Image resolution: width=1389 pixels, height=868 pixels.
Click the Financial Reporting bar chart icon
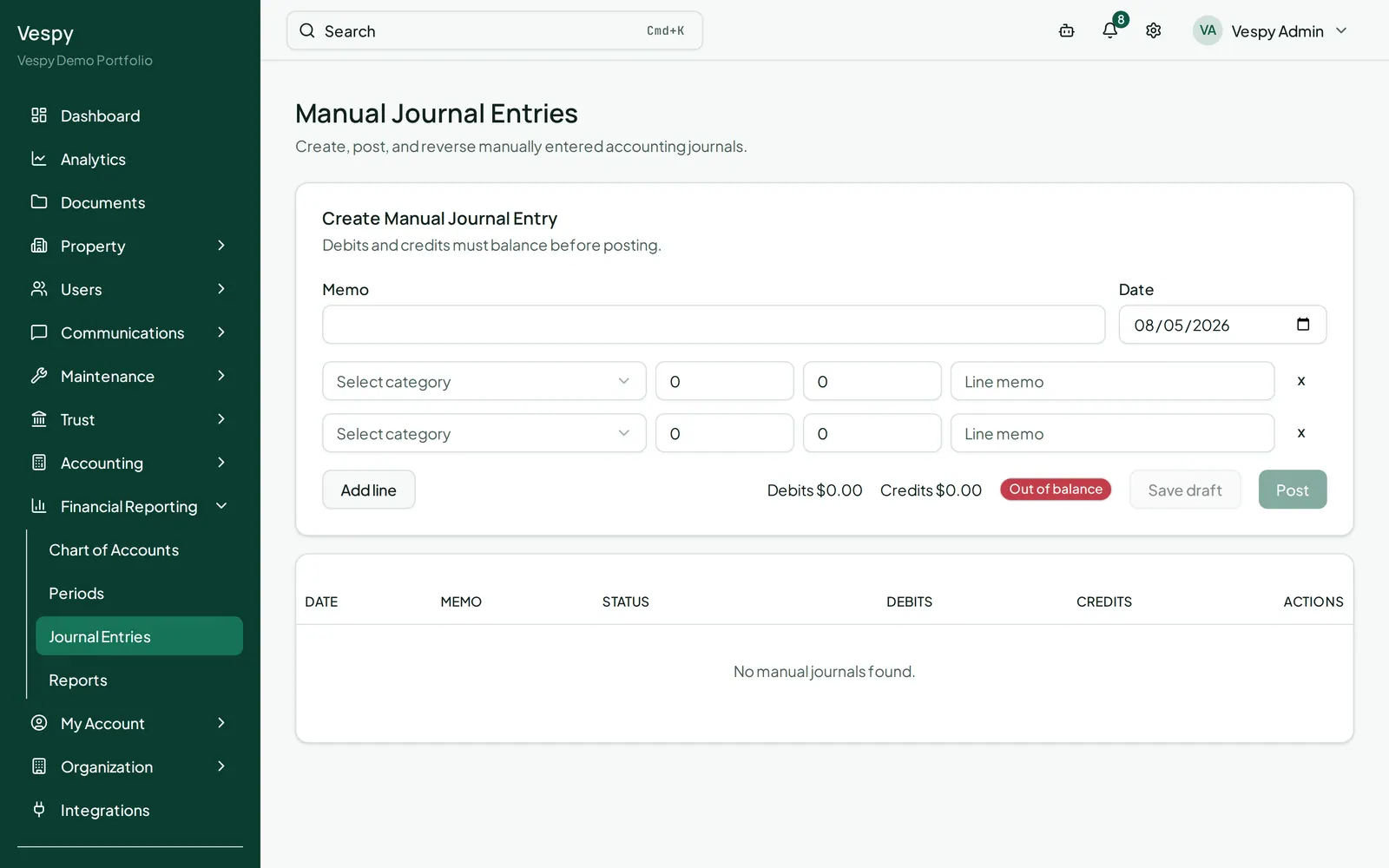[39, 506]
